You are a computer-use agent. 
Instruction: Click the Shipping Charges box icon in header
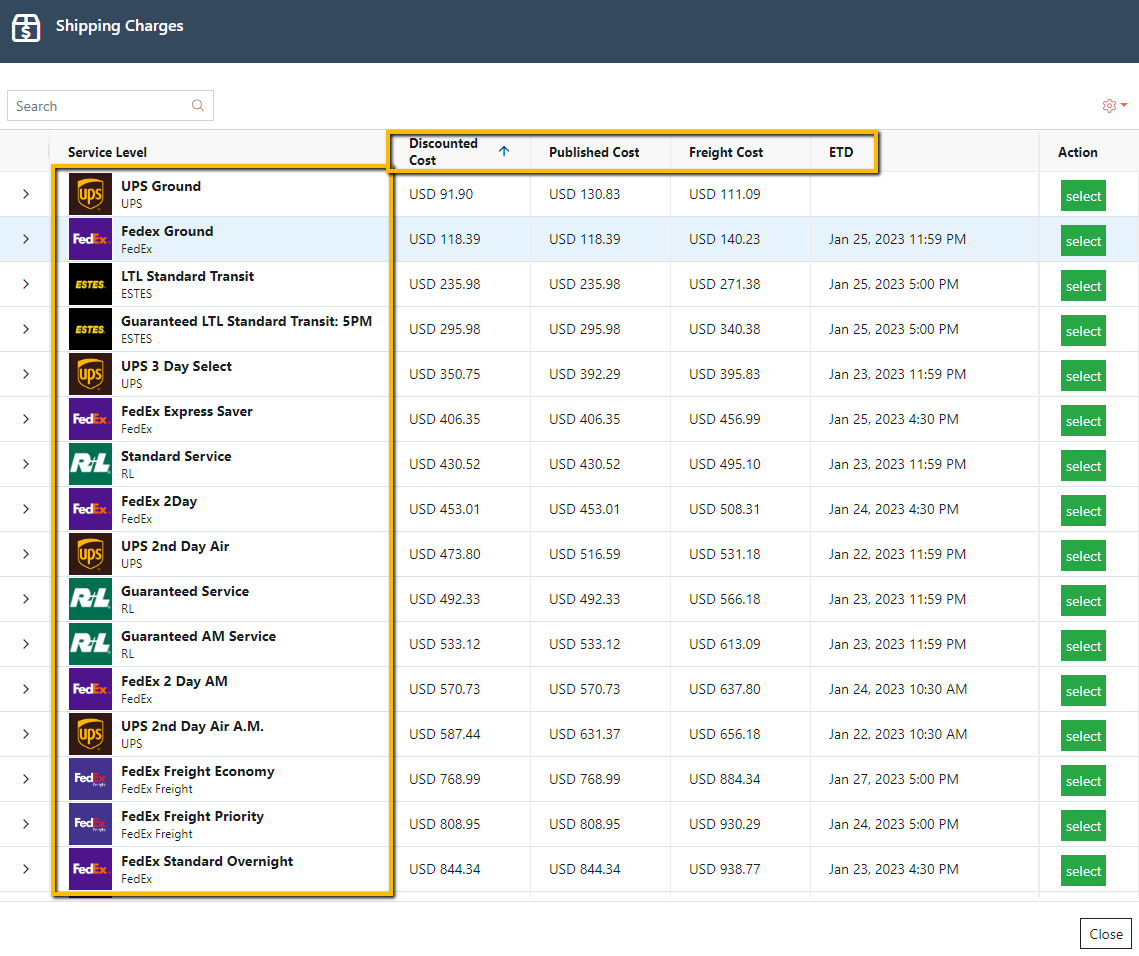tap(26, 28)
